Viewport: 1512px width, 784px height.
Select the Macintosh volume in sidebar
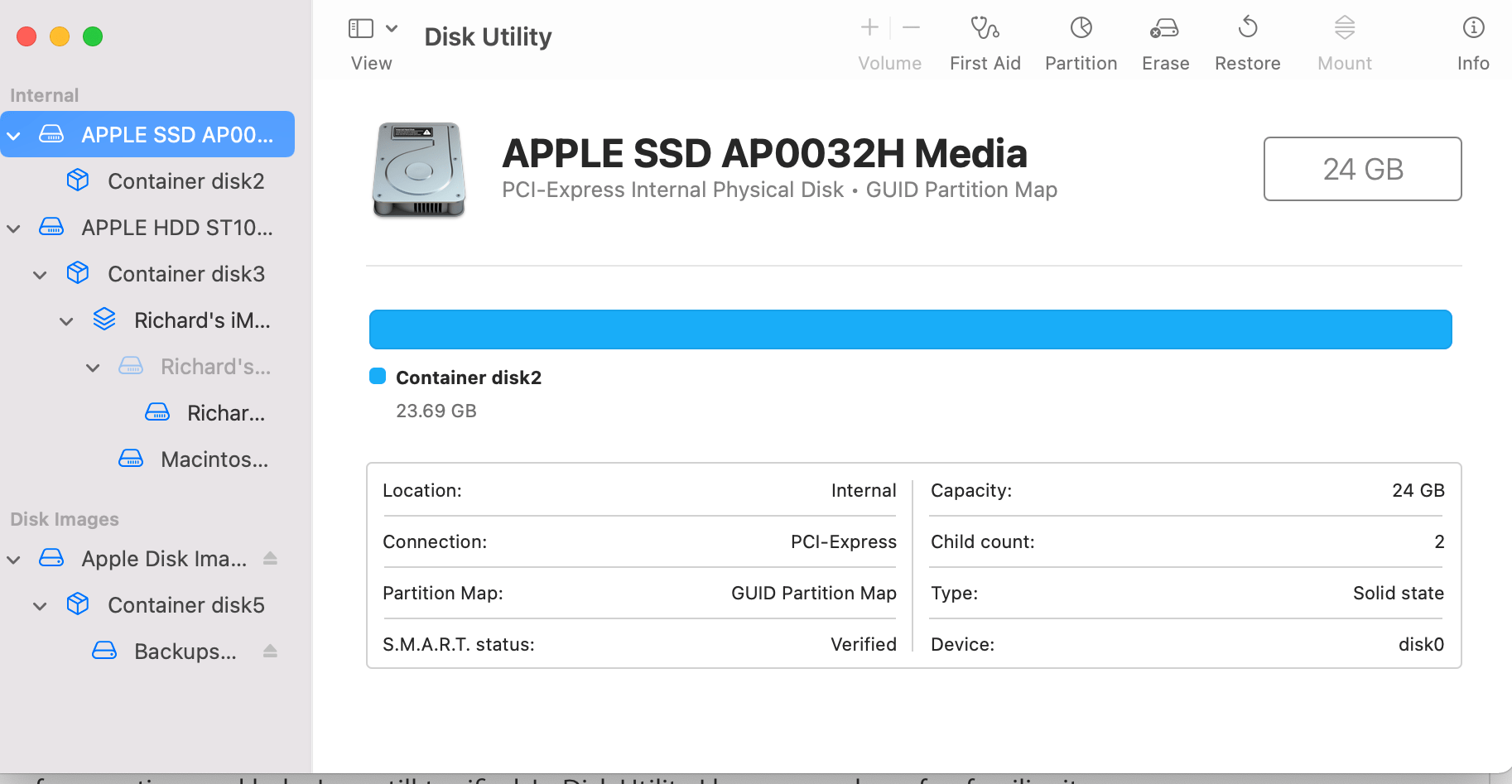pos(214,459)
